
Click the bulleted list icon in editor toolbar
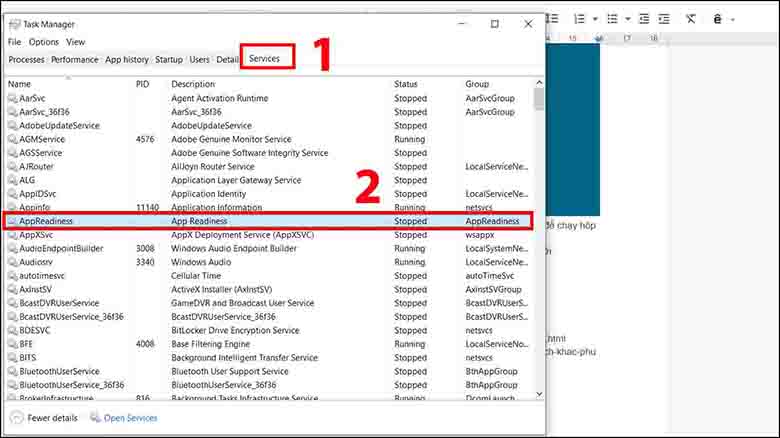click(x=612, y=19)
